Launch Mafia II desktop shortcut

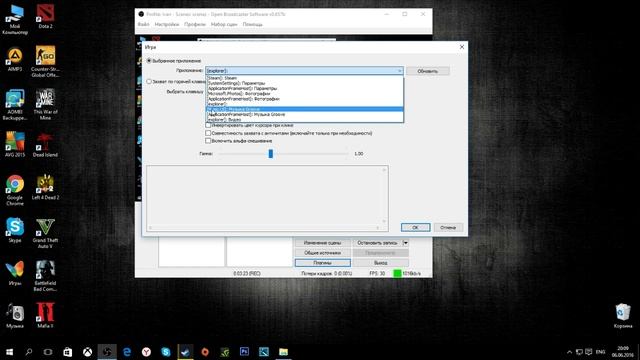pos(45,315)
